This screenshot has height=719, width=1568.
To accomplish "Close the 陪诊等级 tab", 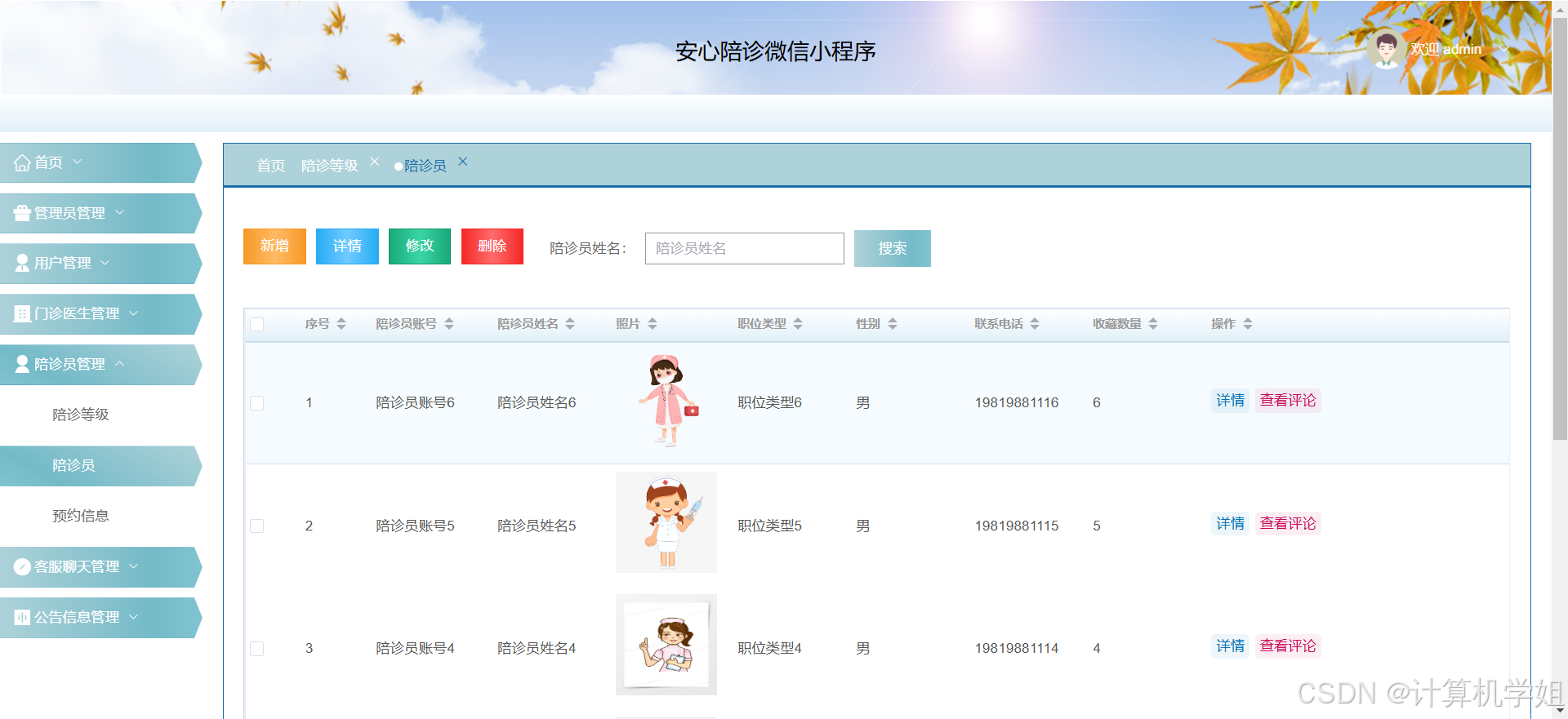I will (x=374, y=162).
